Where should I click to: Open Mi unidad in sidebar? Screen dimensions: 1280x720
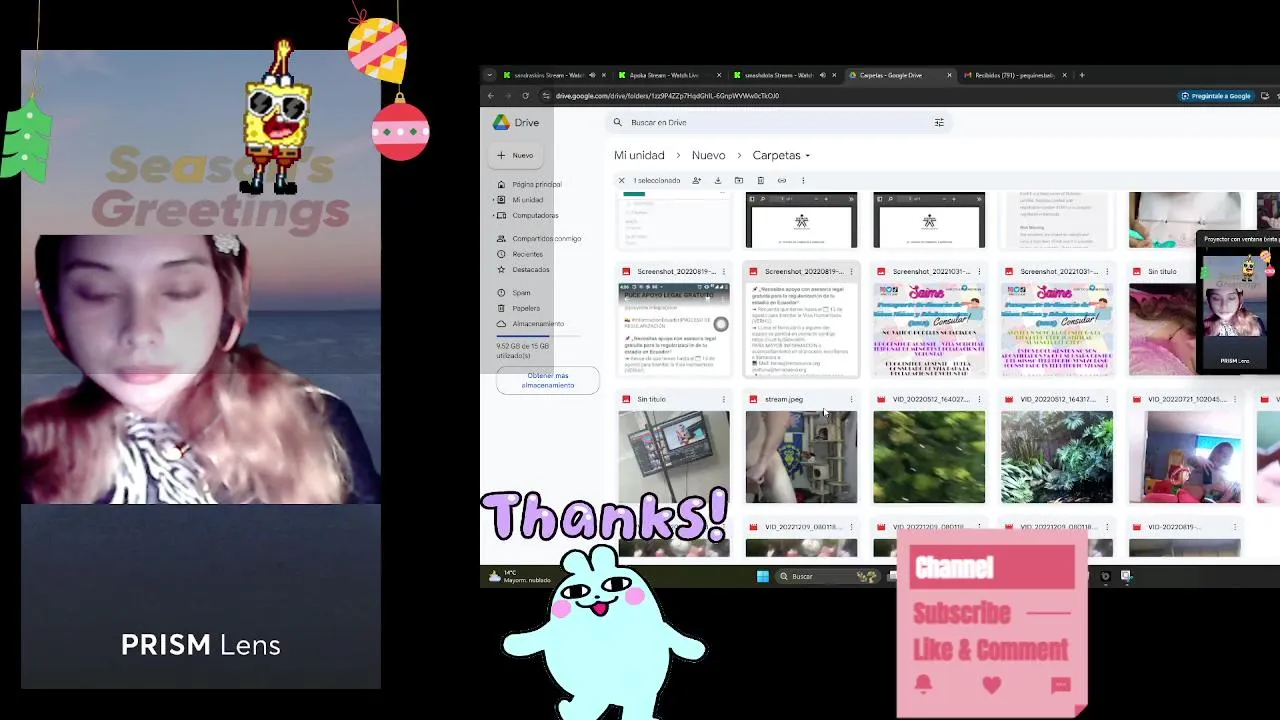[x=527, y=200]
